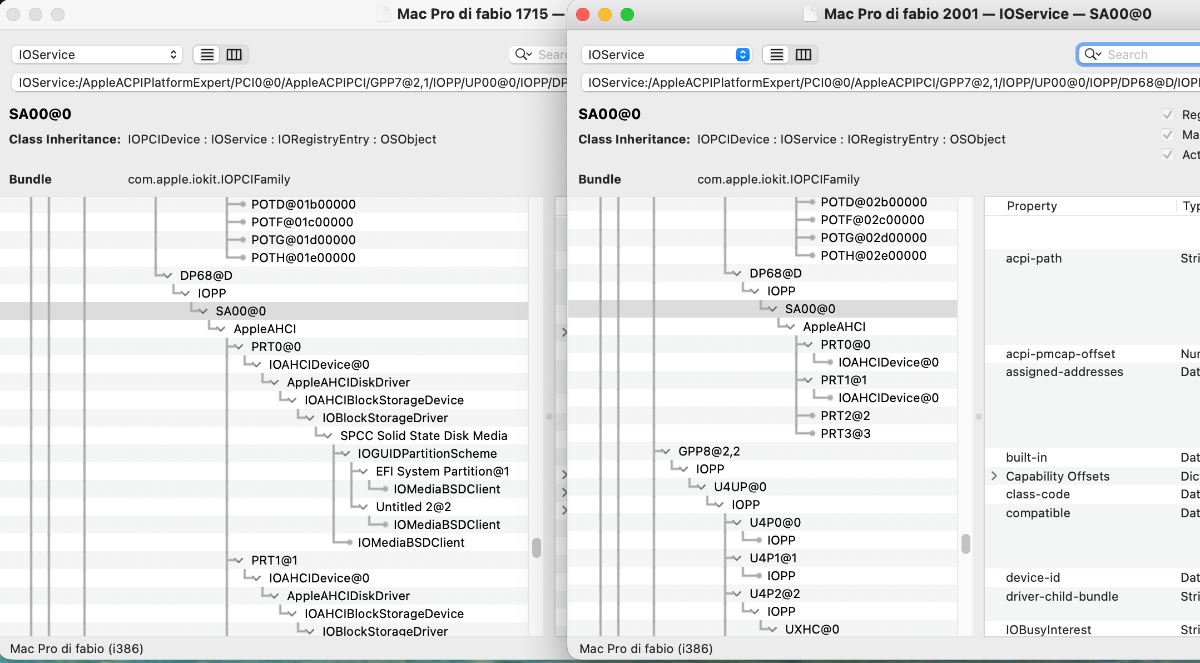The image size is (1200, 663).
Task: Select SPCC Solid State Disk Media entry
Action: pyautogui.click(x=423, y=436)
